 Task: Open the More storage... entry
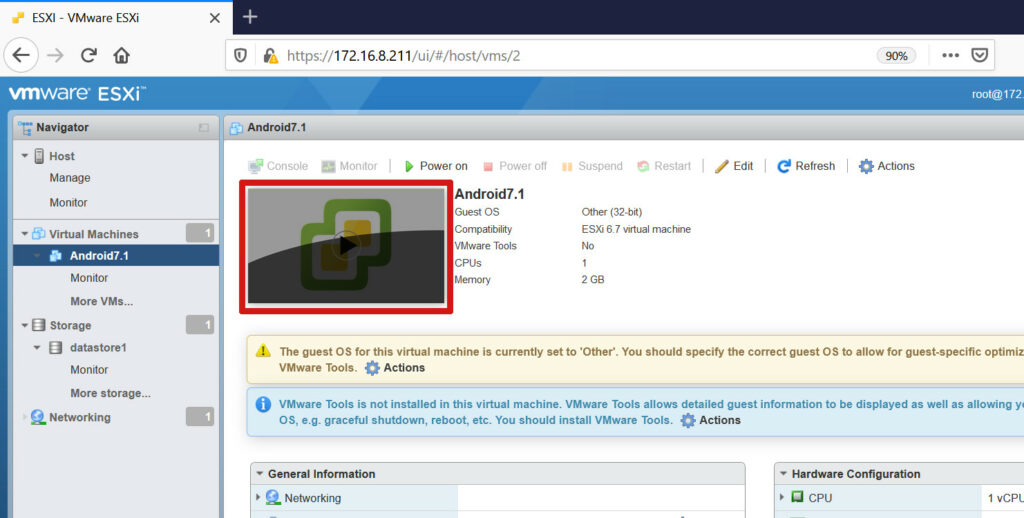110,393
